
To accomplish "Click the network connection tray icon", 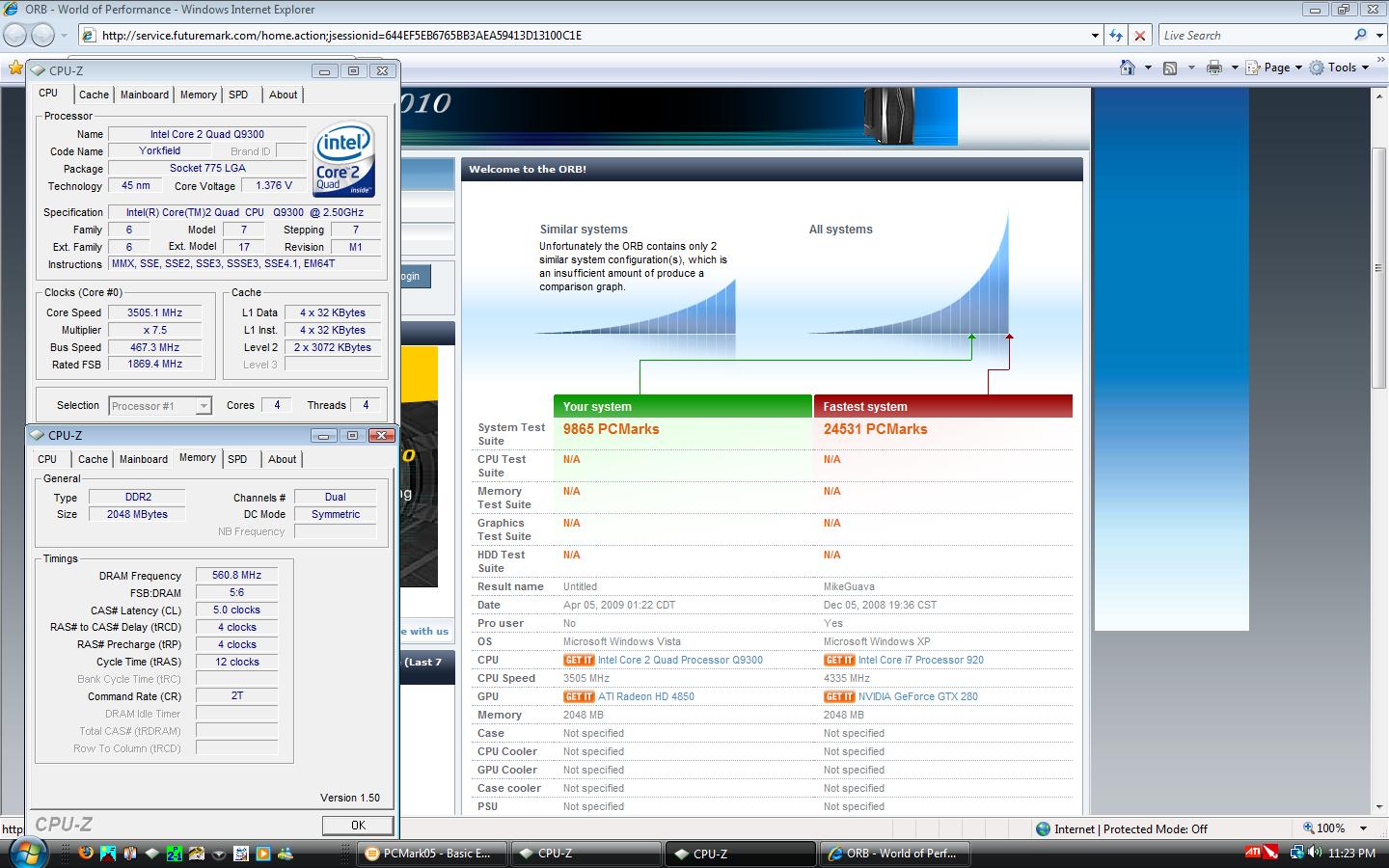I will click(x=1296, y=853).
